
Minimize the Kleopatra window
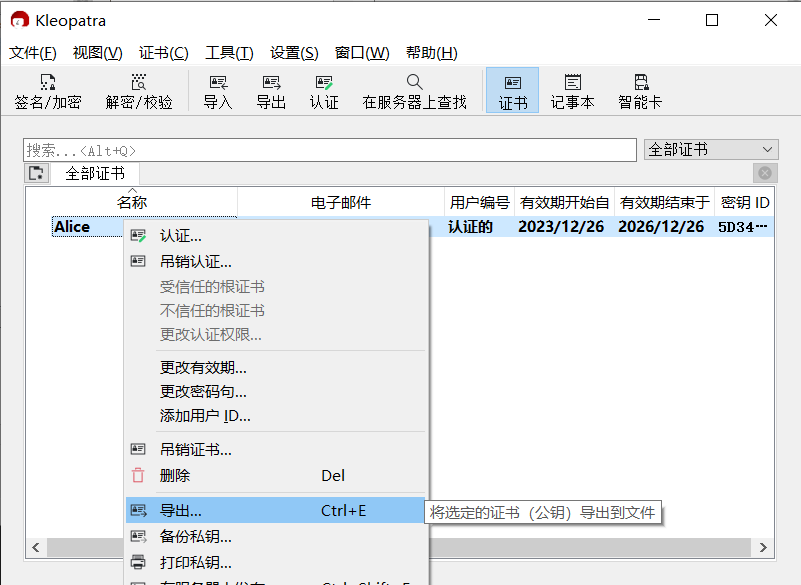(x=654, y=20)
